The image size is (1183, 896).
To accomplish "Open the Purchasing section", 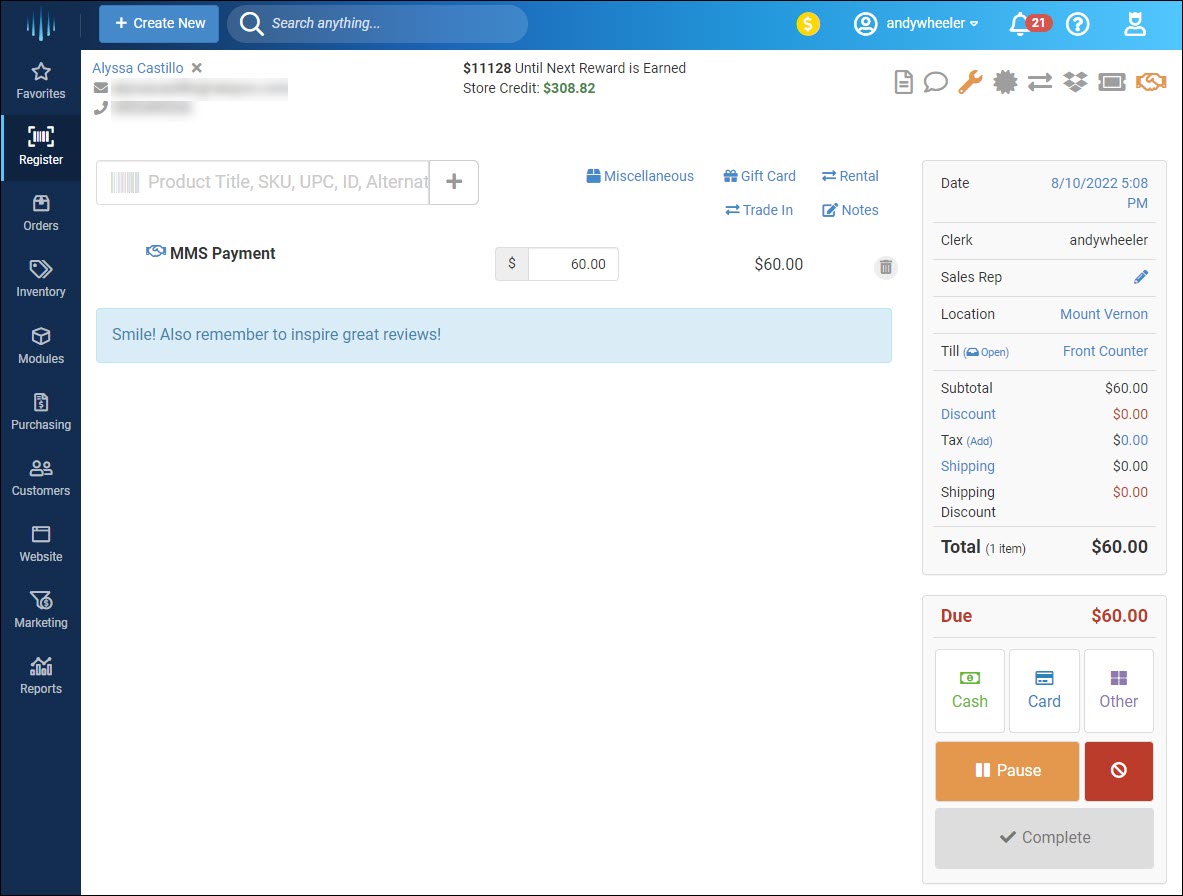I will point(41,413).
